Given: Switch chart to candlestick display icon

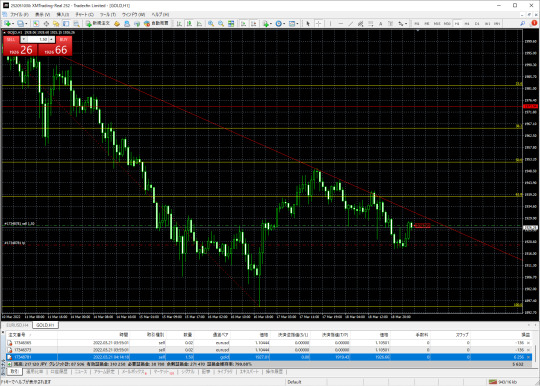Looking at the screenshot, I should tap(189, 23).
